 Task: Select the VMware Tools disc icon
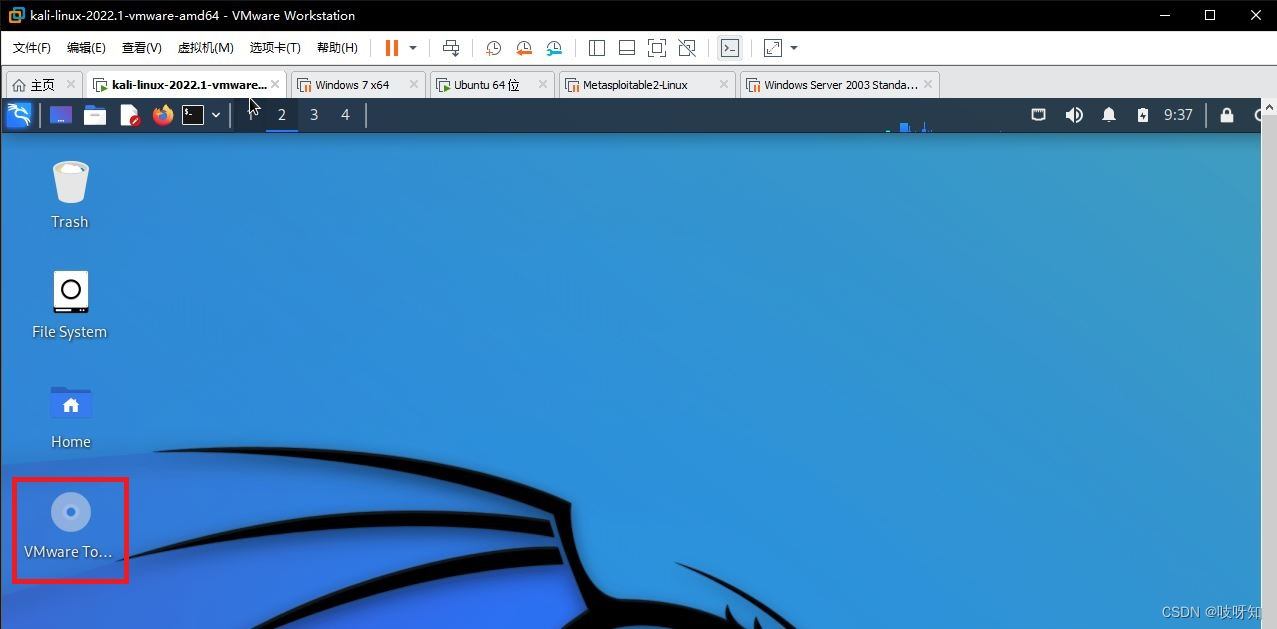[x=70, y=525]
